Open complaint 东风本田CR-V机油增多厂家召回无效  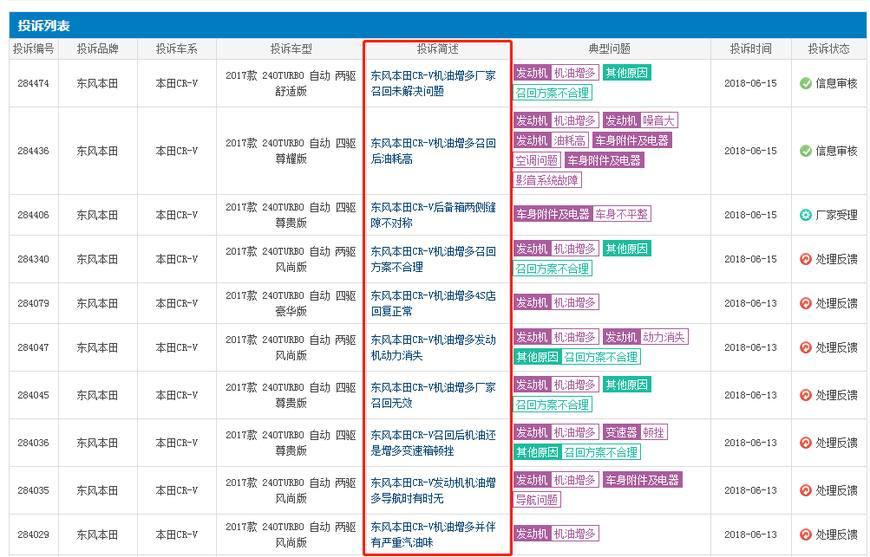(x=433, y=395)
